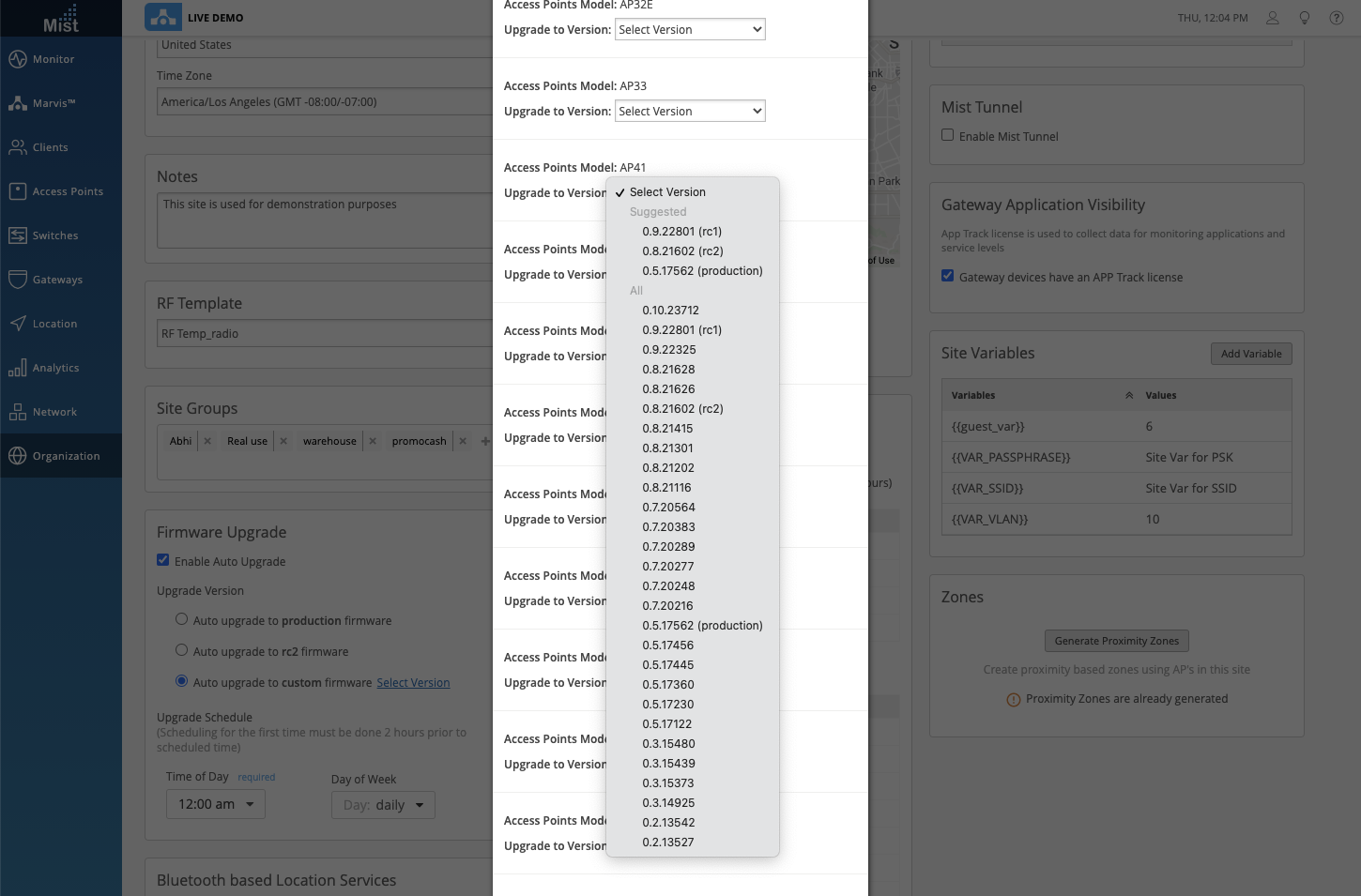Click the user account icon
The image size is (1361, 896).
point(1273,18)
